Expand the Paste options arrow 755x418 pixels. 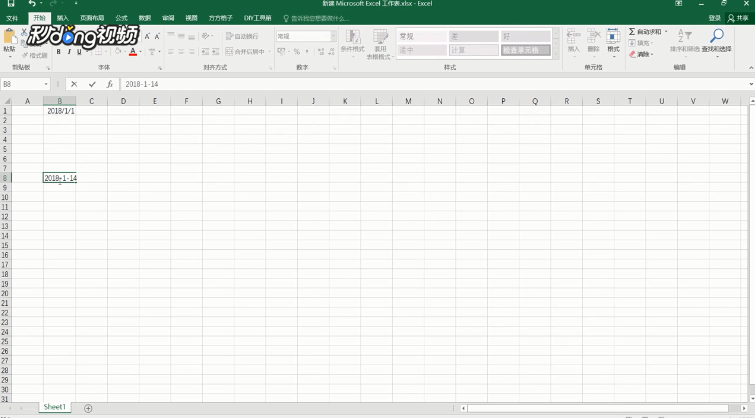9,56
